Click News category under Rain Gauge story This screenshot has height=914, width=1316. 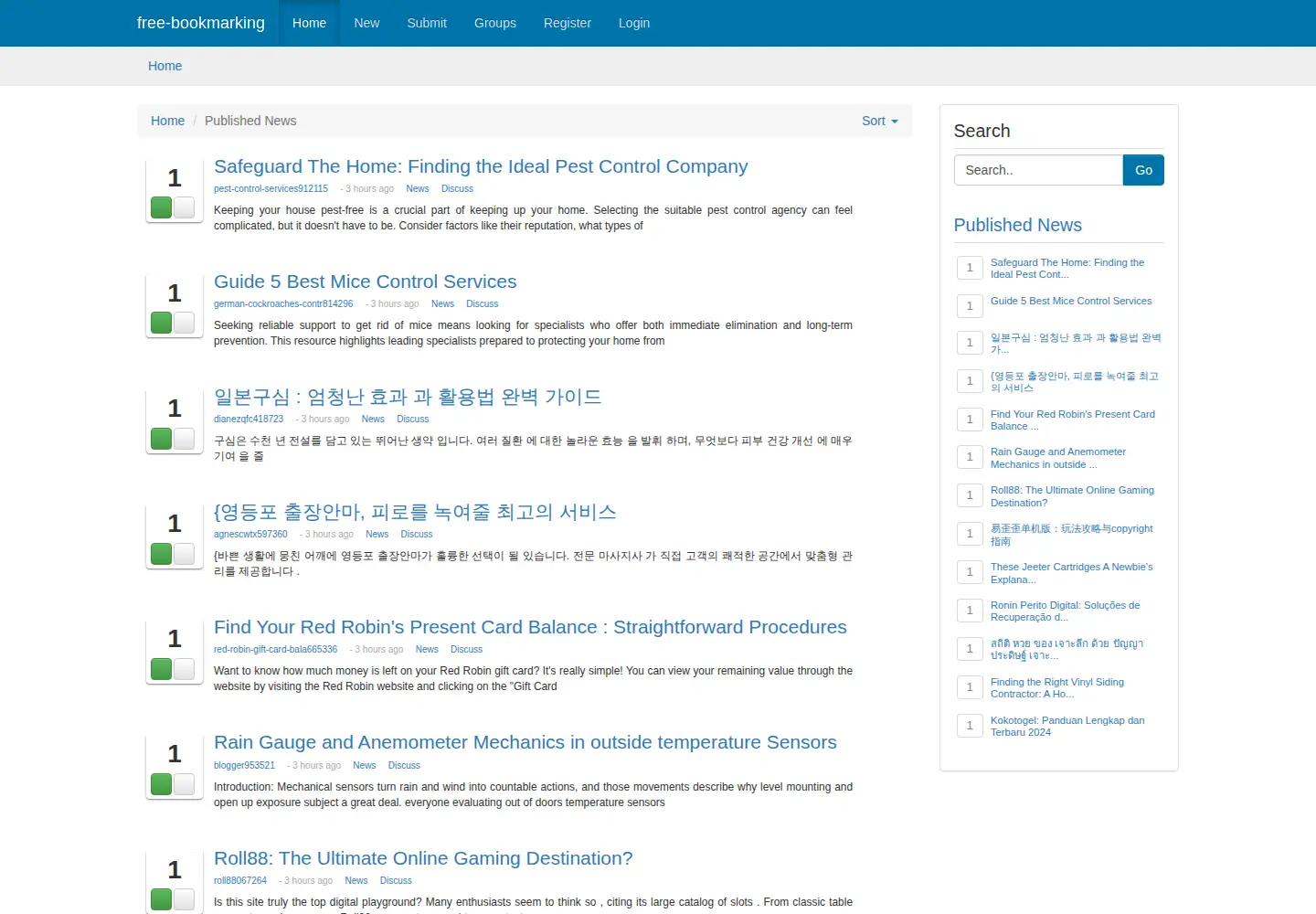tap(365, 766)
